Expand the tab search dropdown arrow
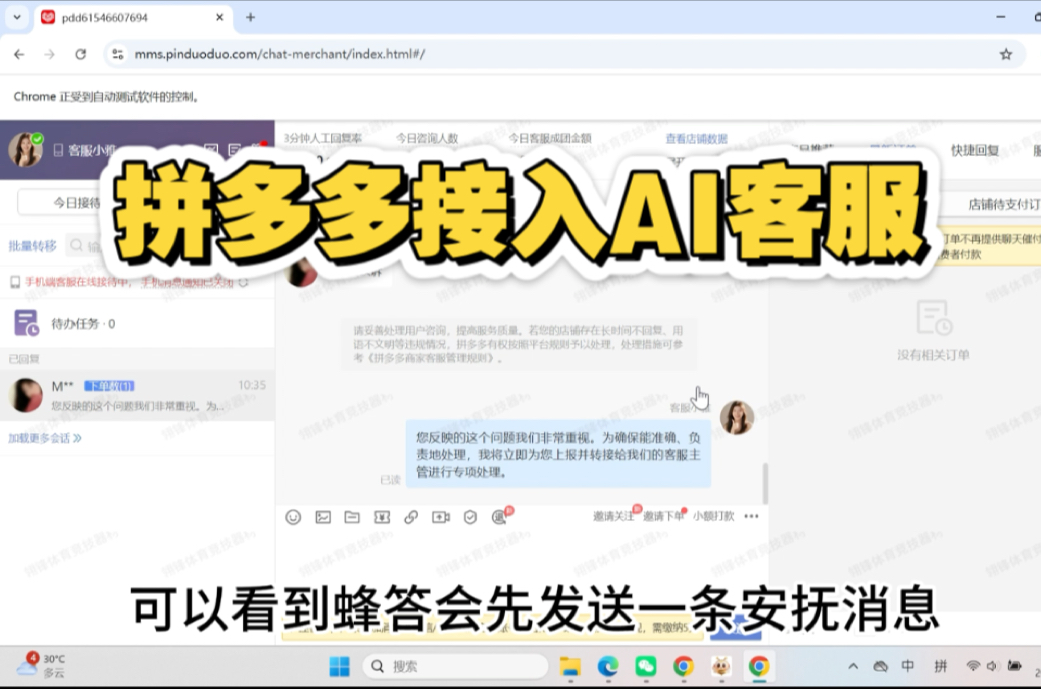Image resolution: width=1041 pixels, height=689 pixels. [x=17, y=17]
